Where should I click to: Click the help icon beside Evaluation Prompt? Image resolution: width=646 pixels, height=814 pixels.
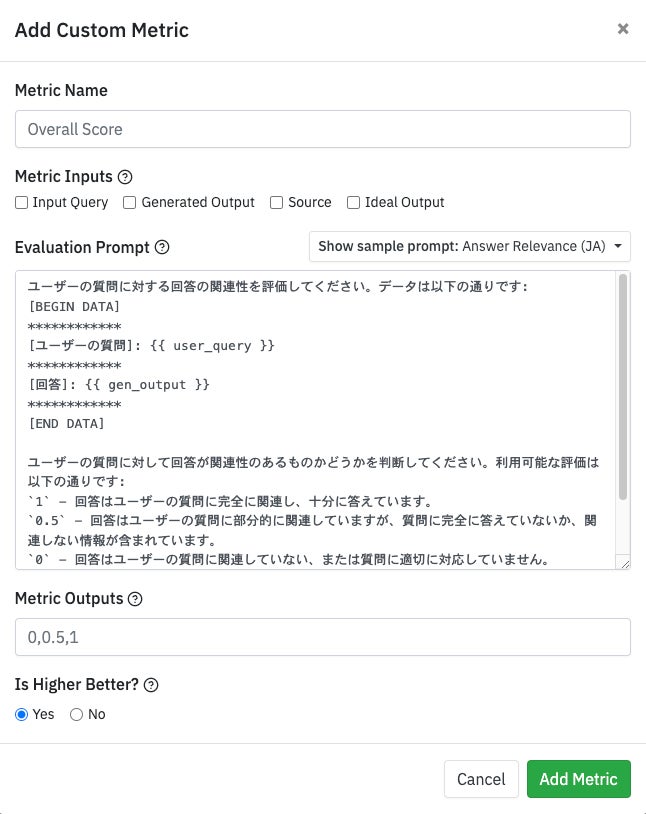tap(163, 247)
